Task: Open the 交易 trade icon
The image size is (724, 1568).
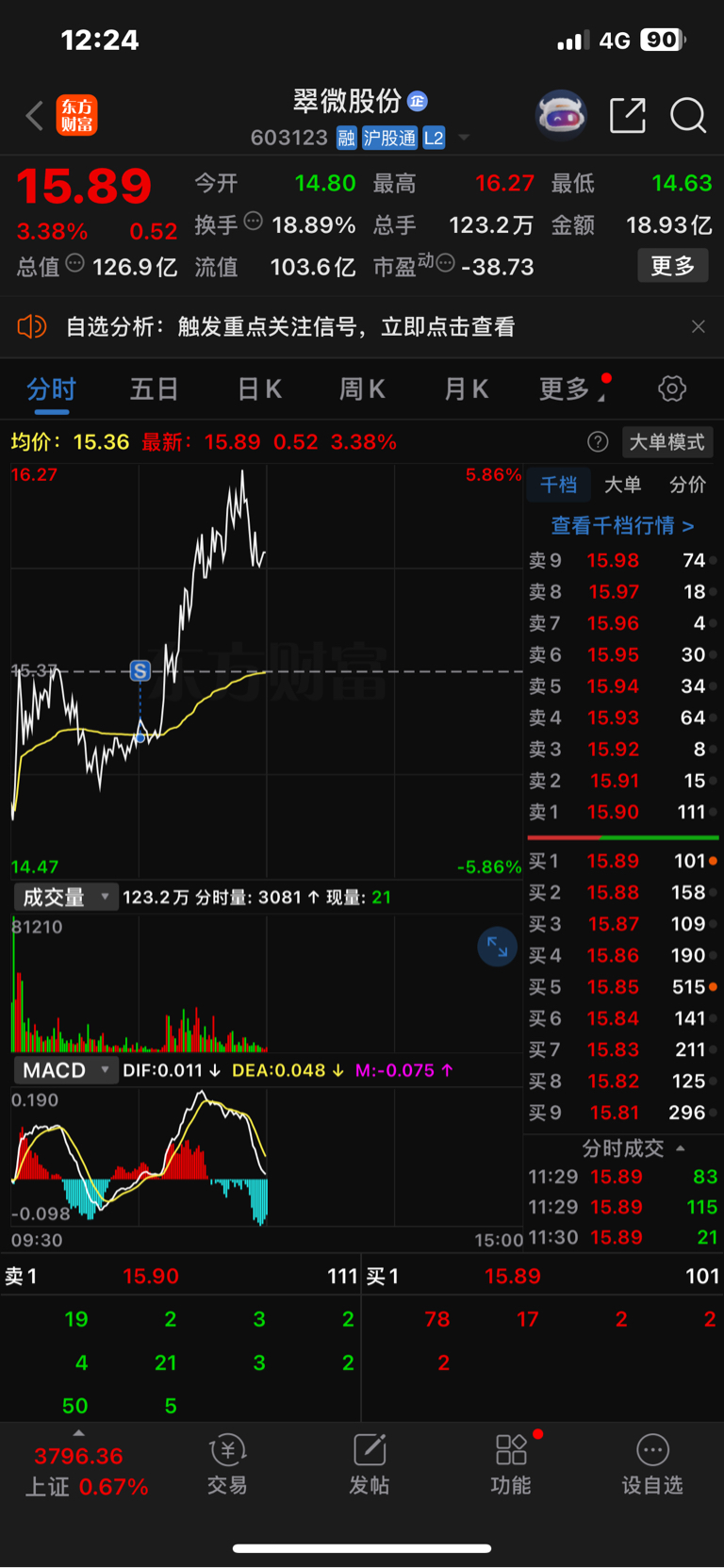Action: (x=227, y=1464)
